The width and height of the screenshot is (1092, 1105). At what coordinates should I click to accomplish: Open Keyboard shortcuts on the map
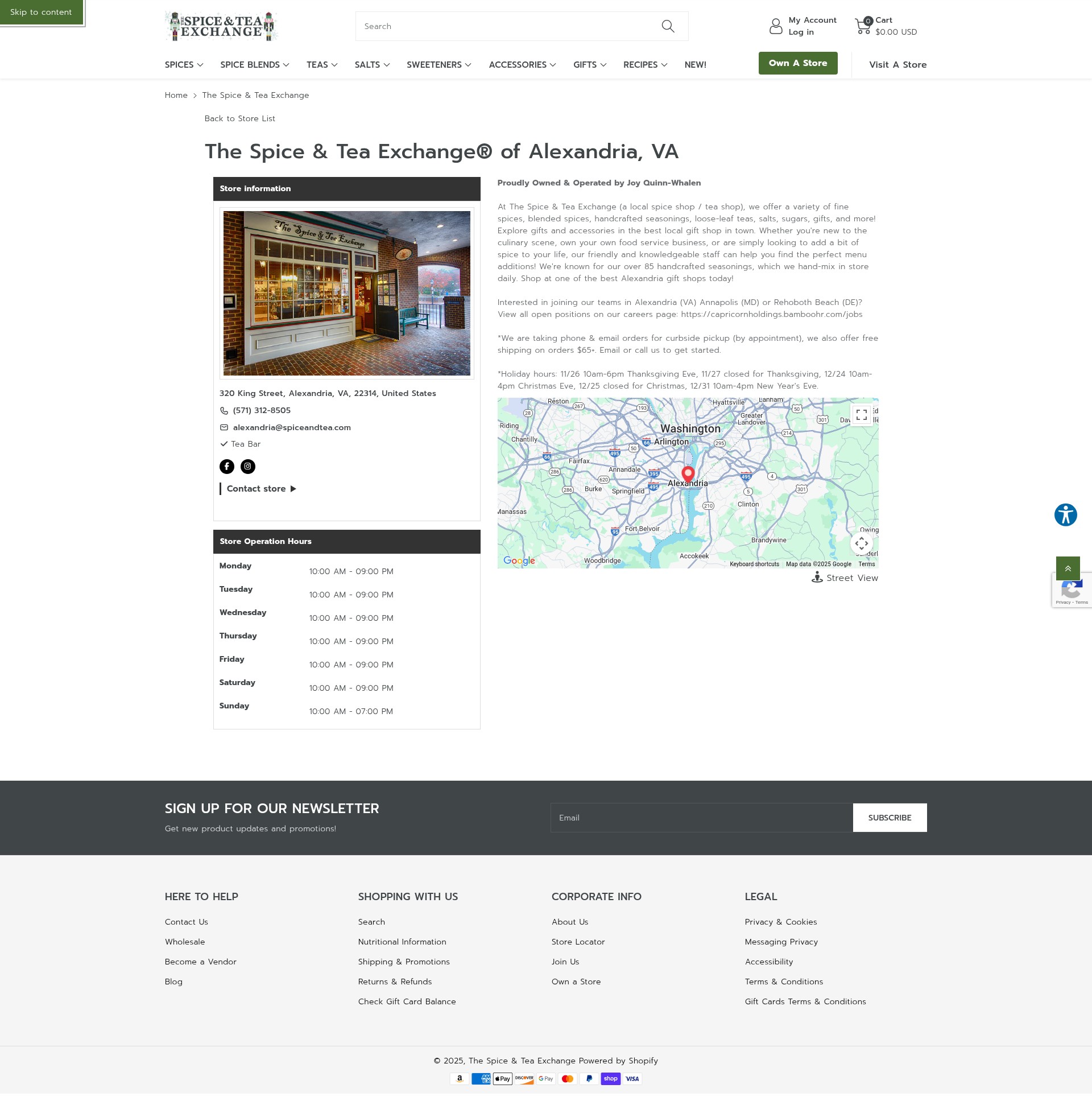coord(754,564)
